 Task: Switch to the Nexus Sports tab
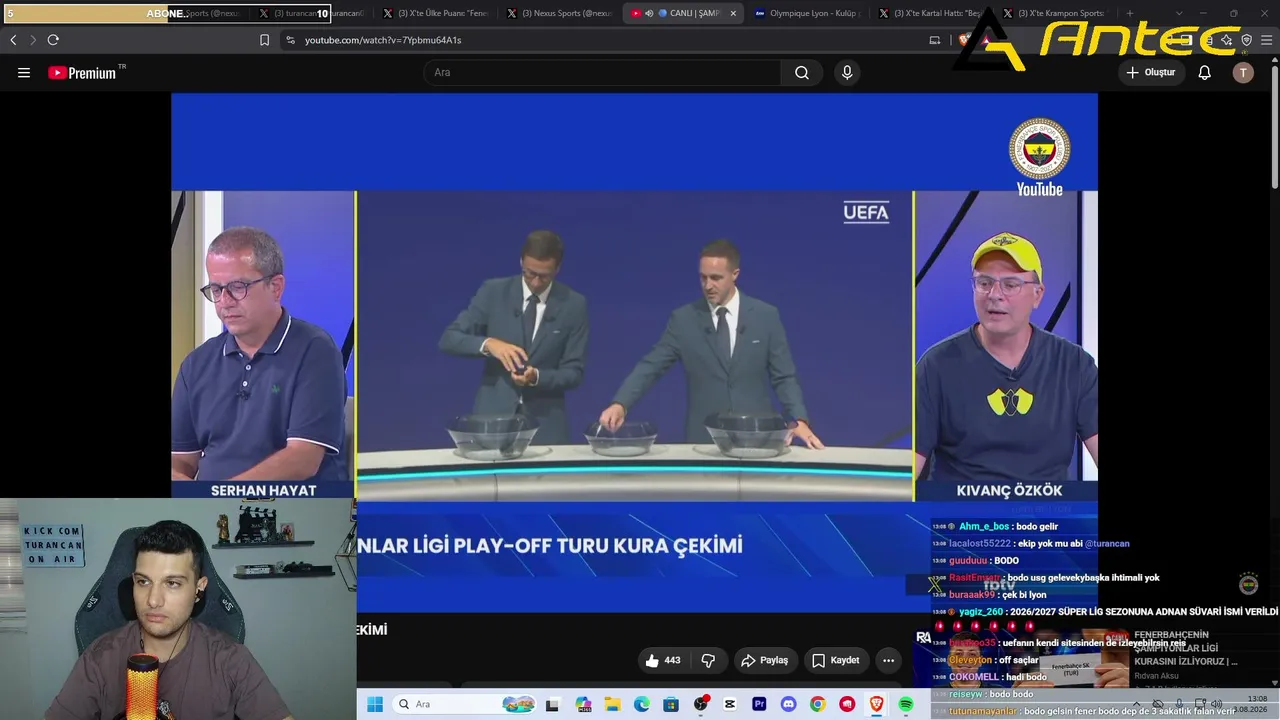coord(560,13)
